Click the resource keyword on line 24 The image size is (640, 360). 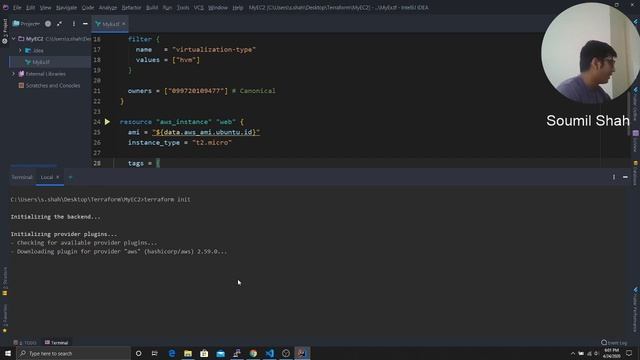click(x=136, y=122)
